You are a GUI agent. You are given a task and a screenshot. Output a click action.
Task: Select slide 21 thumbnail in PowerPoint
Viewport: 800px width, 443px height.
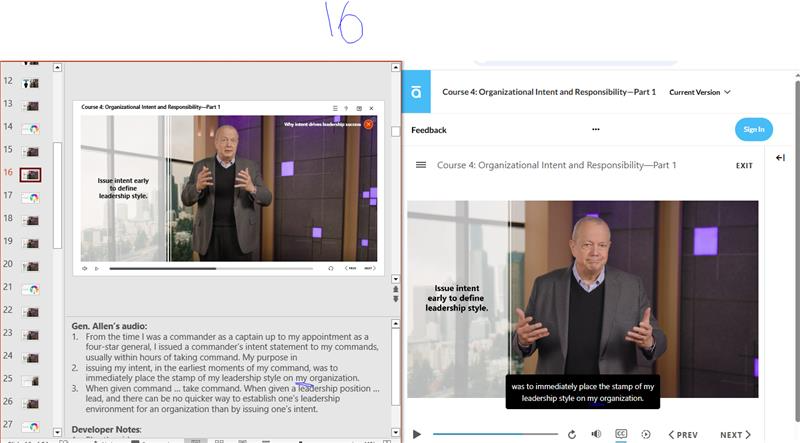click(x=31, y=289)
